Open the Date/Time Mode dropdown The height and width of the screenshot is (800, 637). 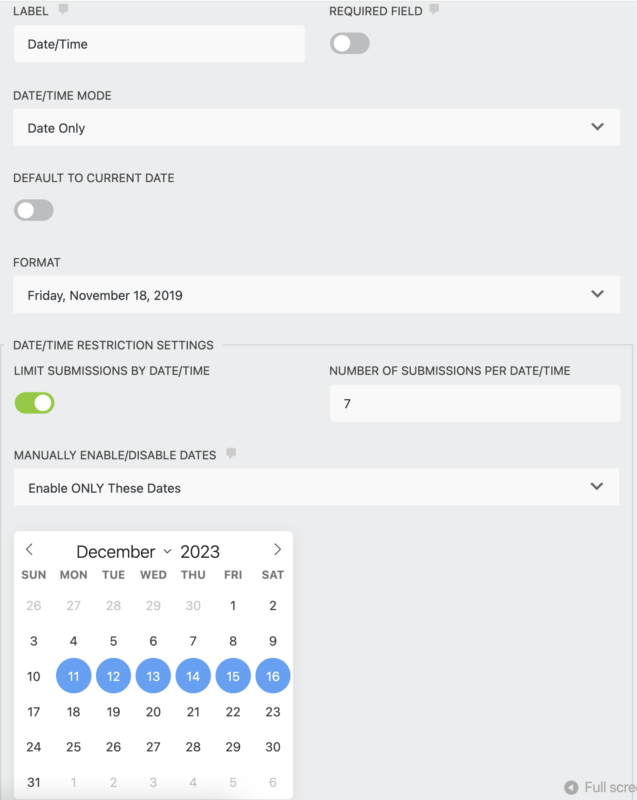[318, 127]
